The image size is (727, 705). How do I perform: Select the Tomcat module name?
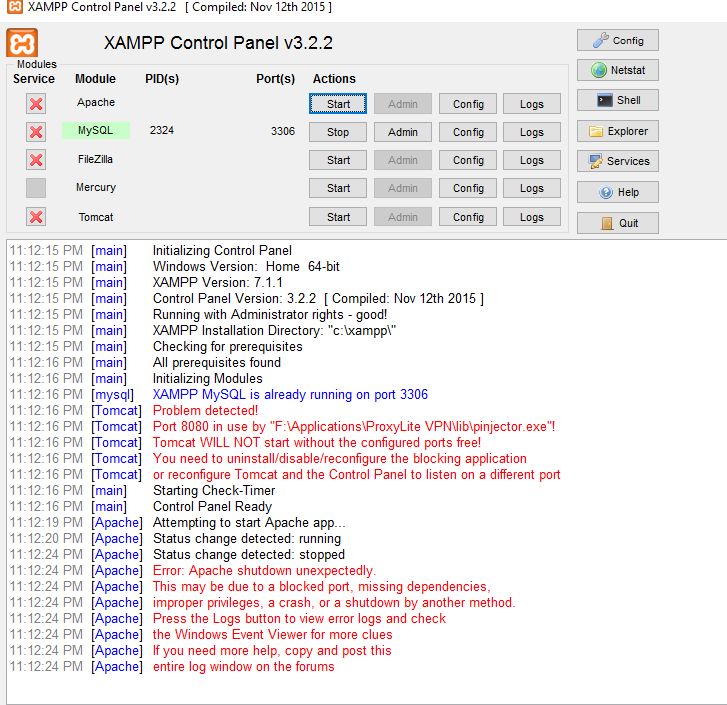(96, 217)
